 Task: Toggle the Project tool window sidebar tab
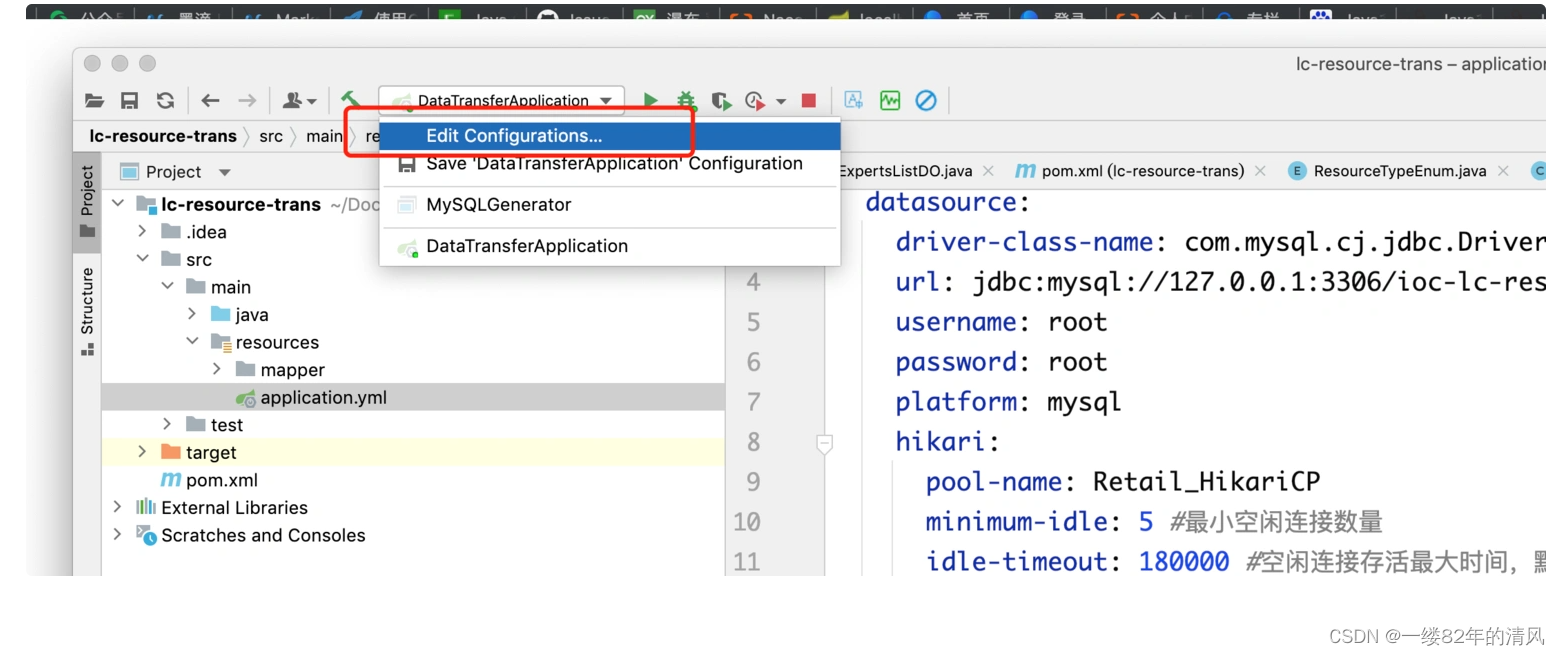click(87, 201)
